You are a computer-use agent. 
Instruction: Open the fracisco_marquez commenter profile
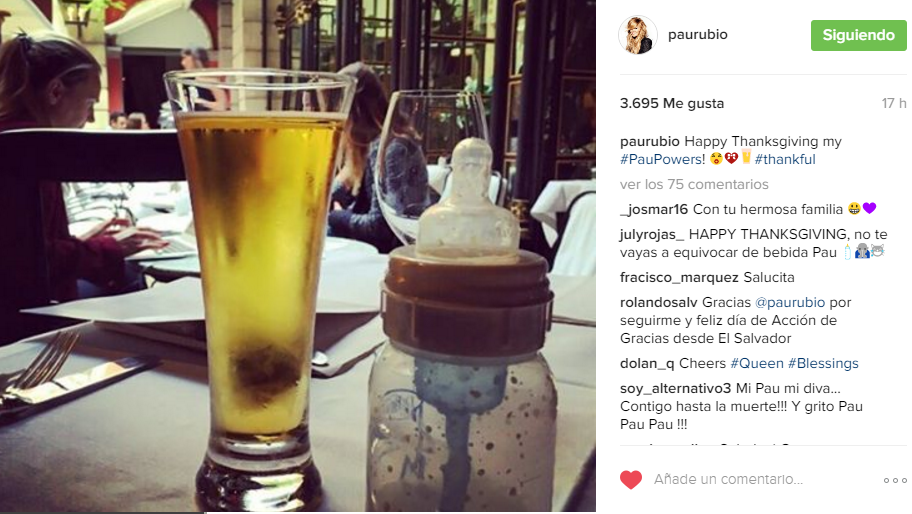[x=679, y=277]
